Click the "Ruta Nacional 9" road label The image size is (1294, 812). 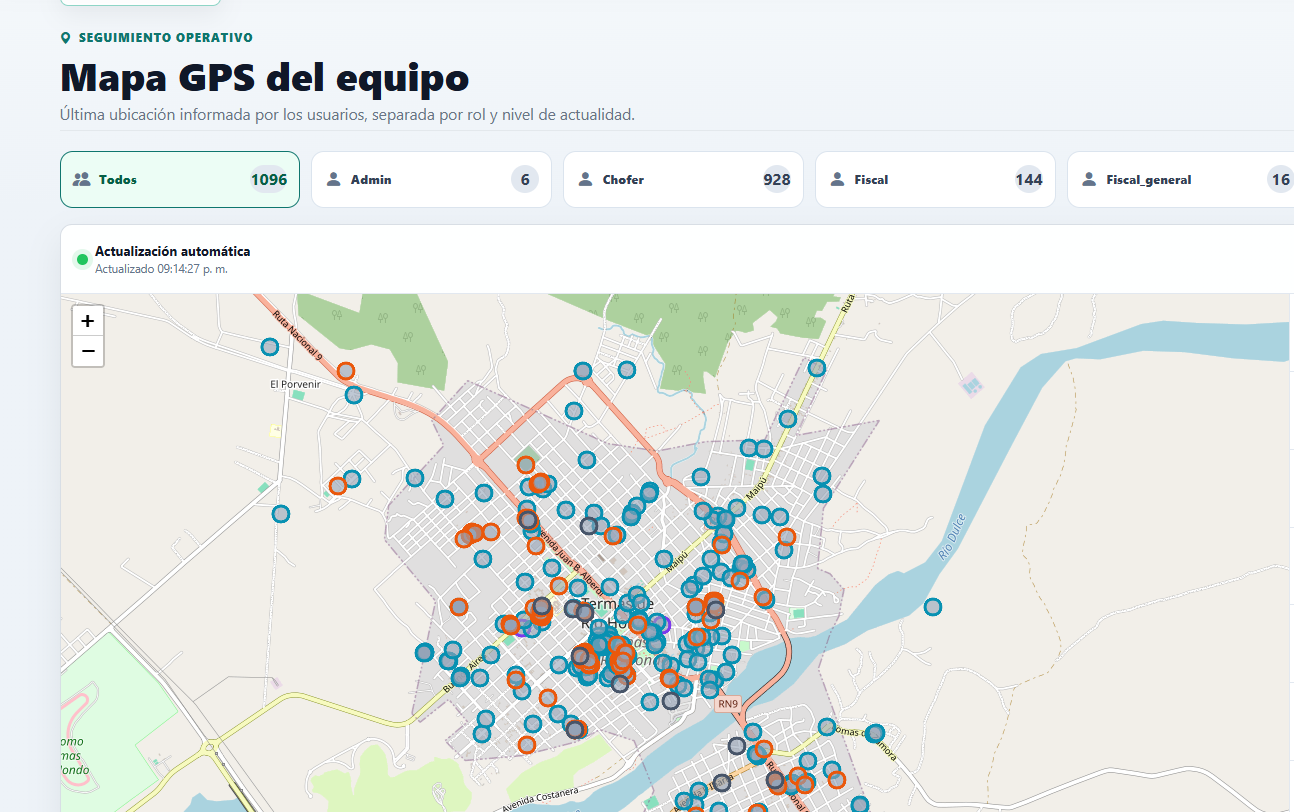pyautogui.click(x=298, y=334)
